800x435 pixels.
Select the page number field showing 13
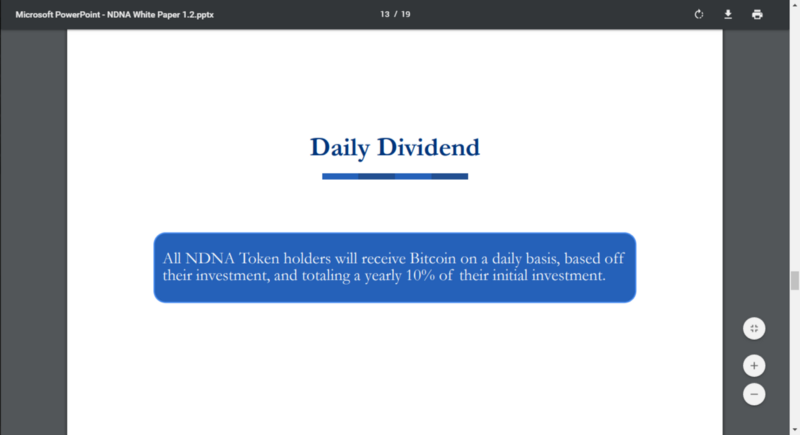385,14
